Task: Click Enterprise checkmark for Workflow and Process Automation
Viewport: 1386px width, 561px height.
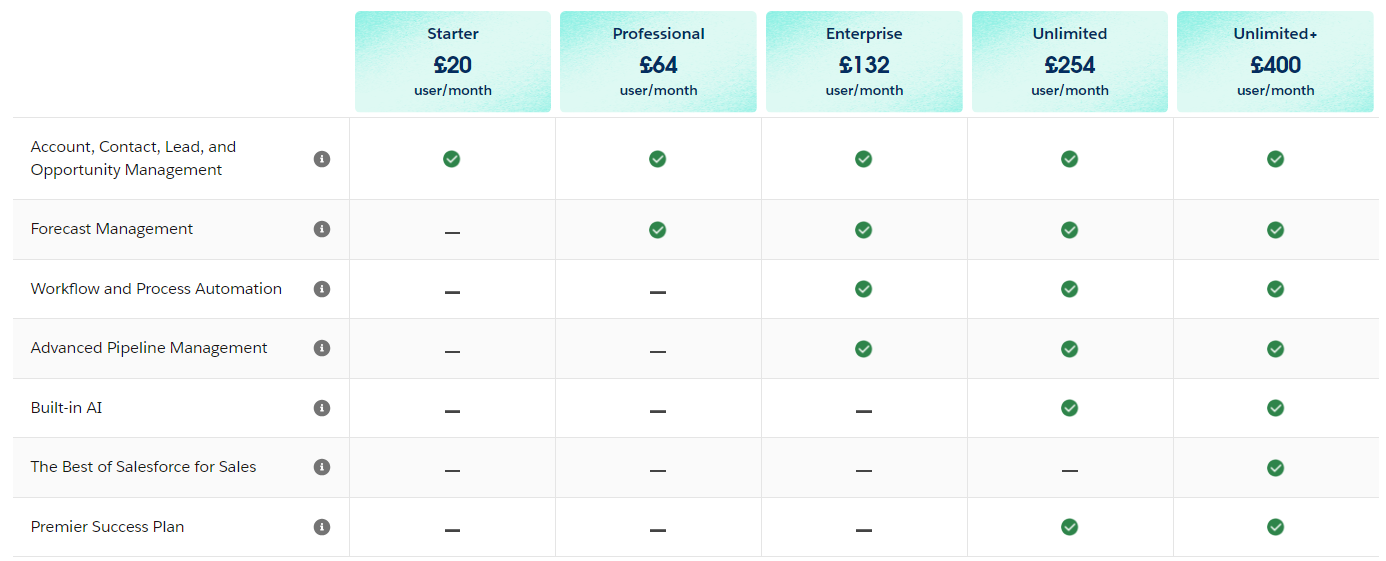Action: click(863, 289)
